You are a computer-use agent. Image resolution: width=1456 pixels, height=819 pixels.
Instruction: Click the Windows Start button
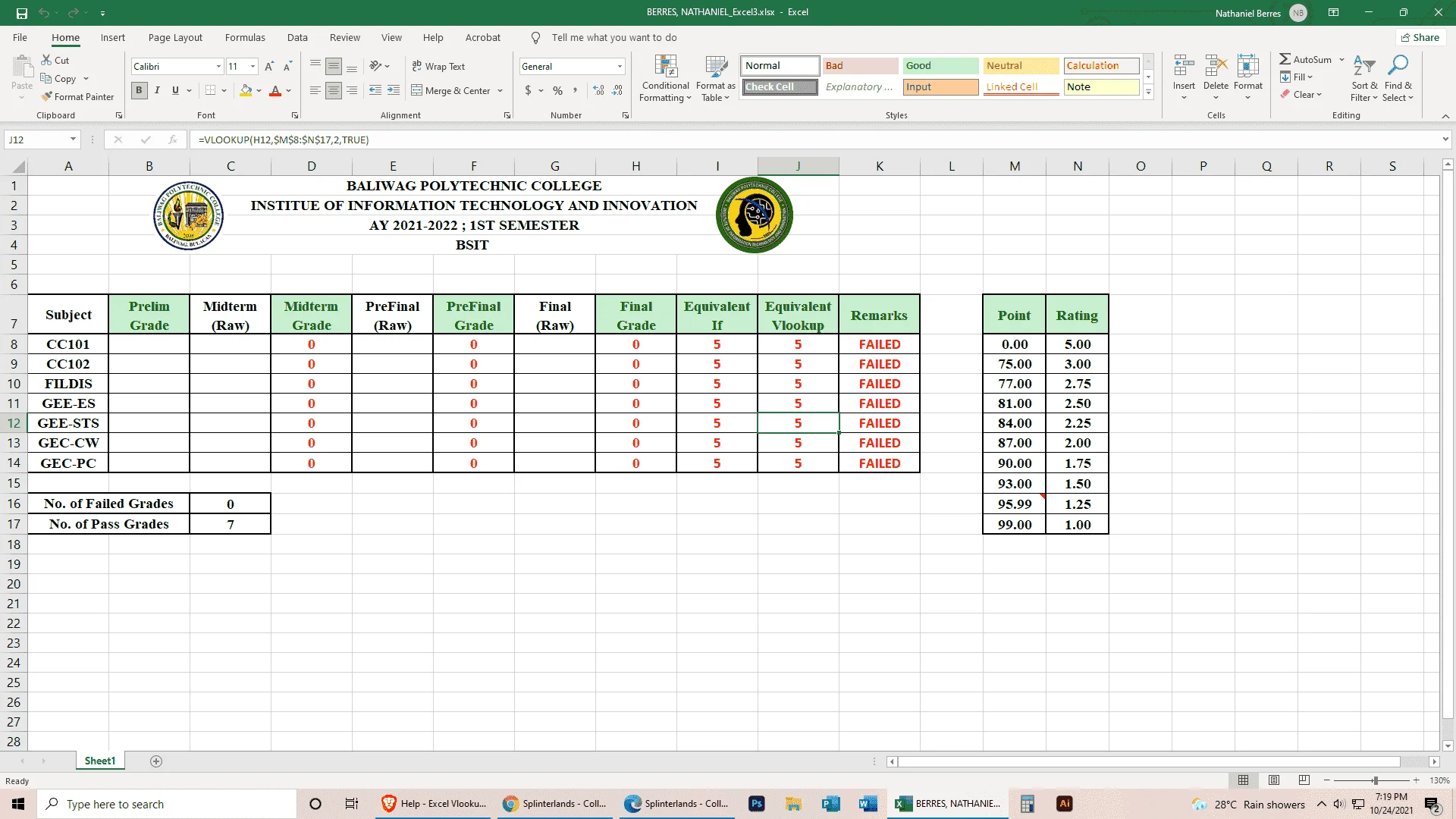coord(18,804)
